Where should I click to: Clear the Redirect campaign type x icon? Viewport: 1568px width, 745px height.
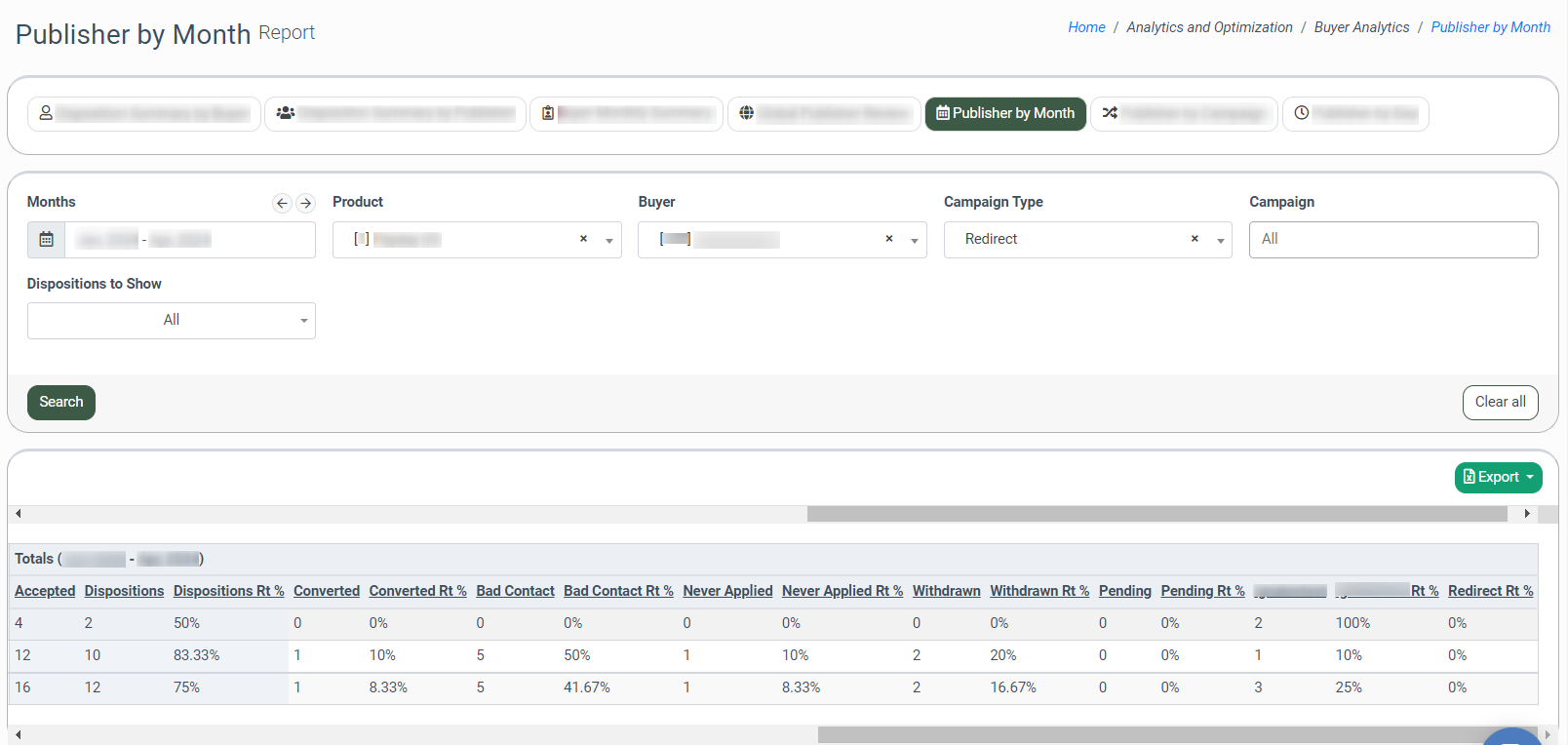point(1194,239)
